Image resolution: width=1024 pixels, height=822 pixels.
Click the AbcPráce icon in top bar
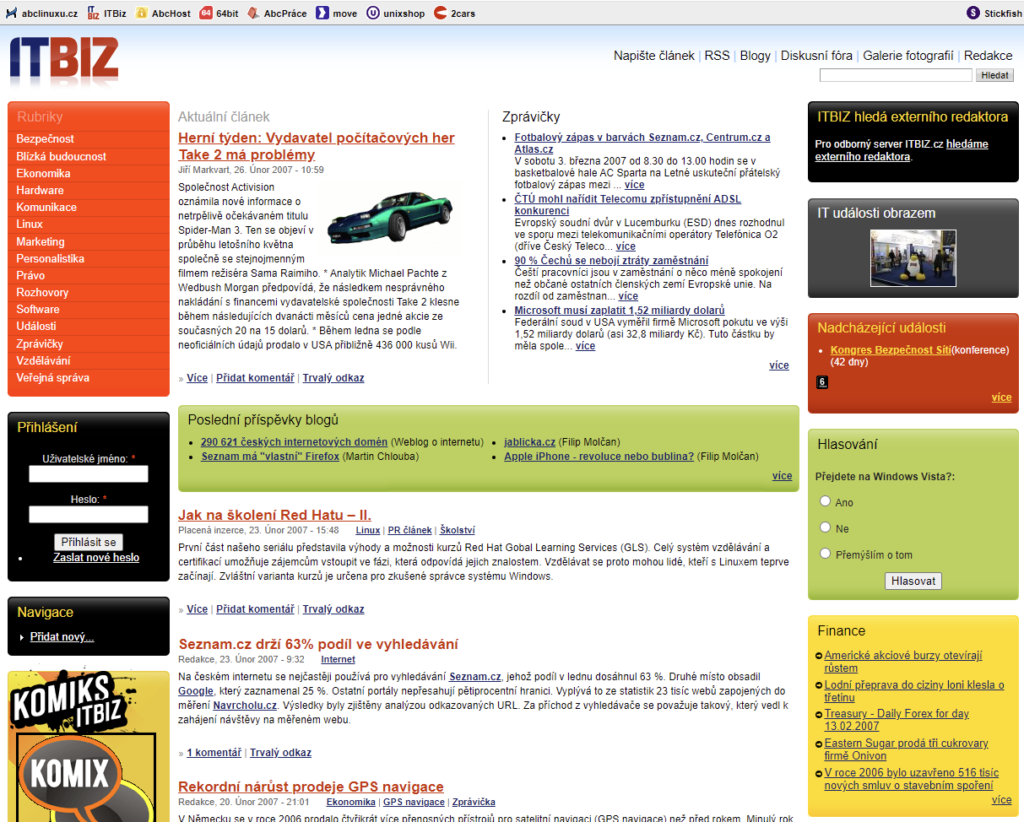coord(254,13)
